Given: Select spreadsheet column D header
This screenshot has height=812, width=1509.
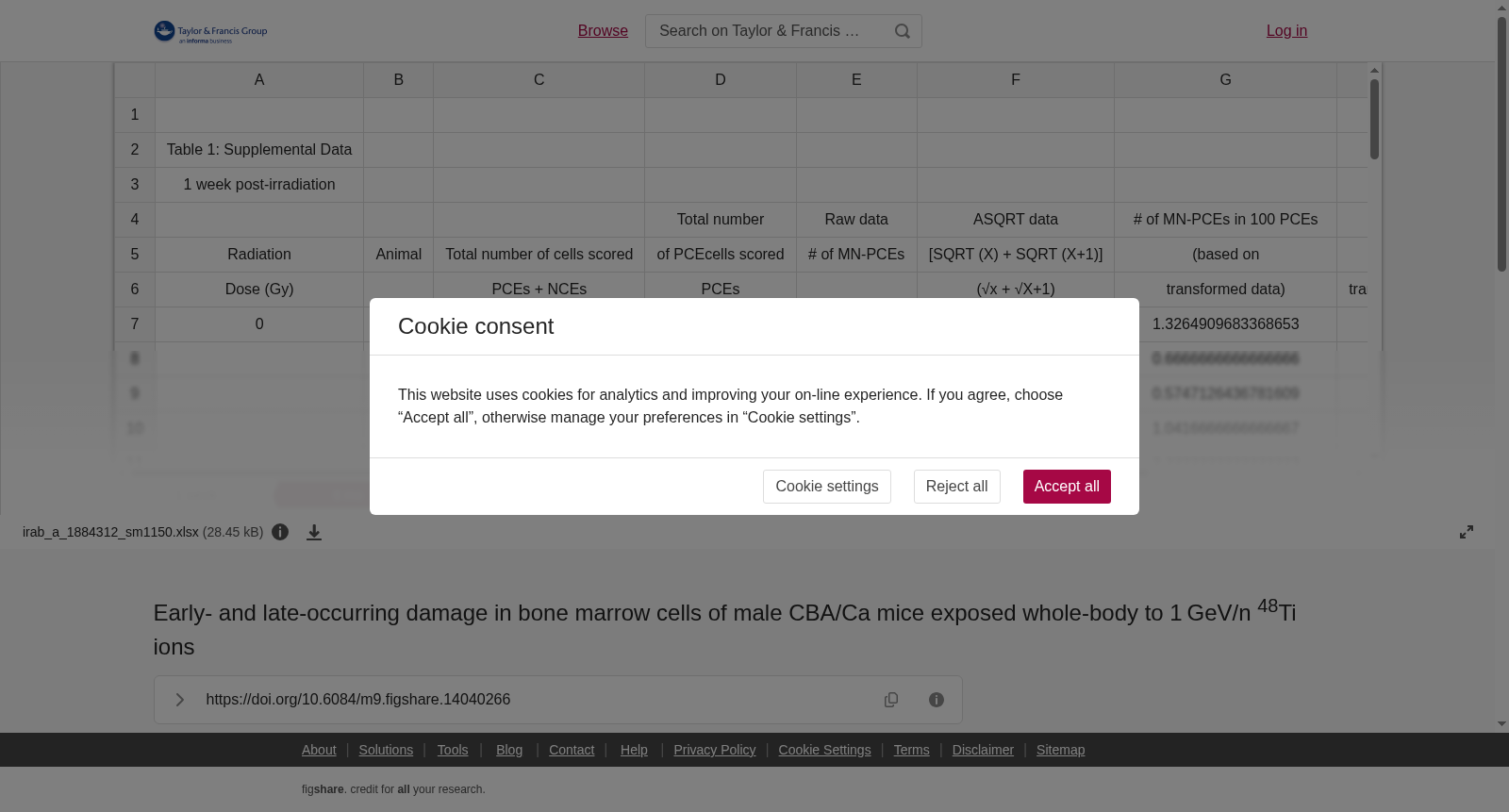Looking at the screenshot, I should point(721,80).
